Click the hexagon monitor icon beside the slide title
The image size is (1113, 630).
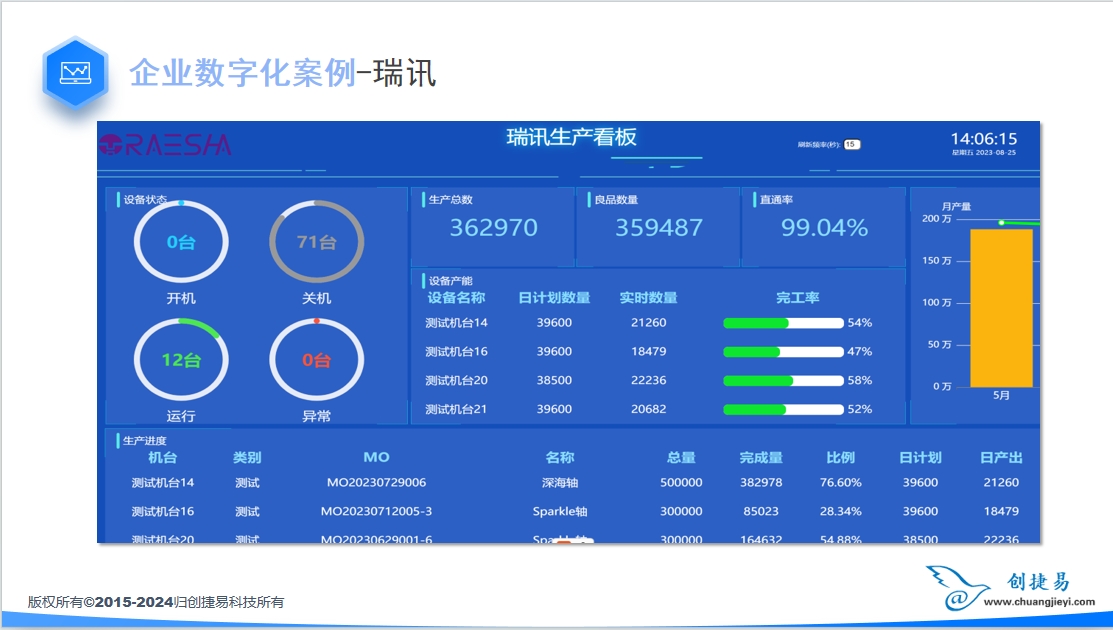[x=75, y=72]
